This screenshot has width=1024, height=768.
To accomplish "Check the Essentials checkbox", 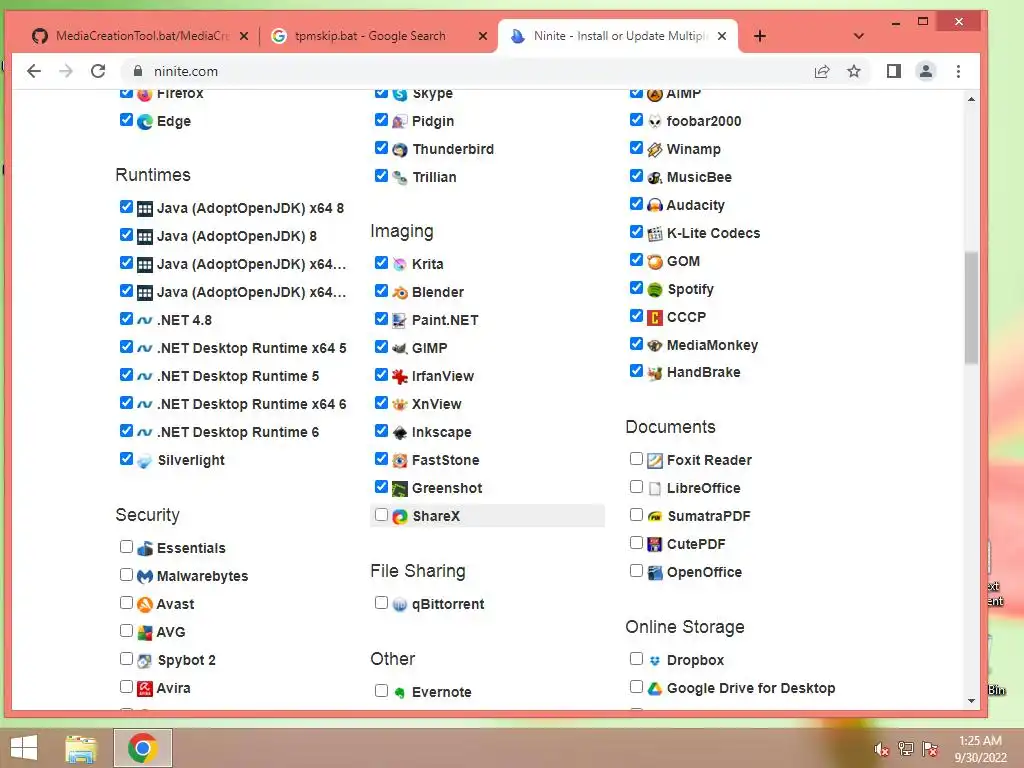I will pos(127,547).
